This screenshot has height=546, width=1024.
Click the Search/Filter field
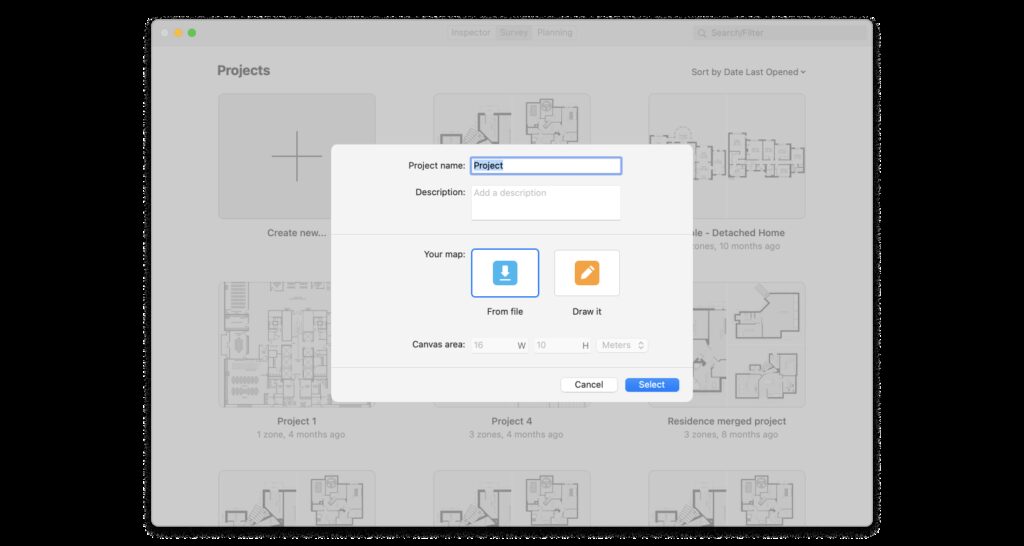tap(779, 33)
